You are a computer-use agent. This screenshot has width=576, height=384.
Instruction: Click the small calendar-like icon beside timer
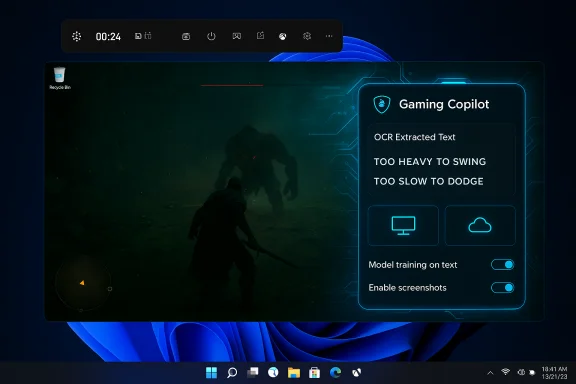click(x=148, y=36)
